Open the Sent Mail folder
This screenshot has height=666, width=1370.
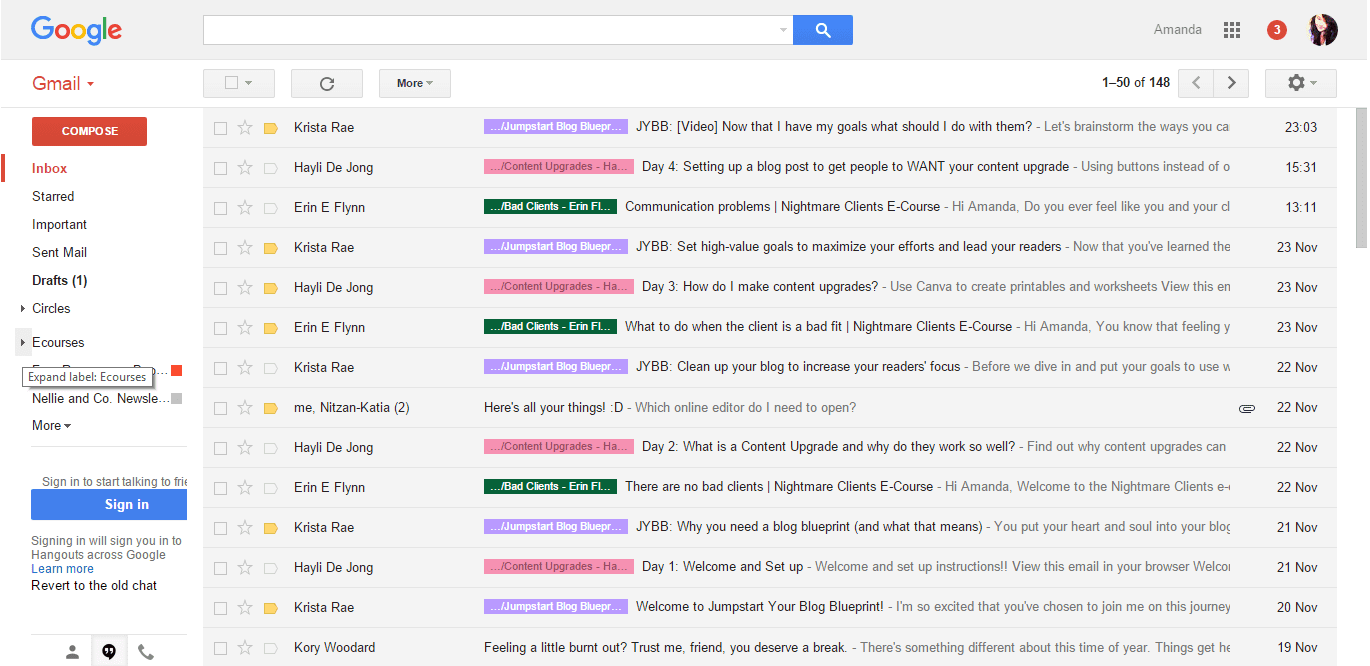click(60, 252)
